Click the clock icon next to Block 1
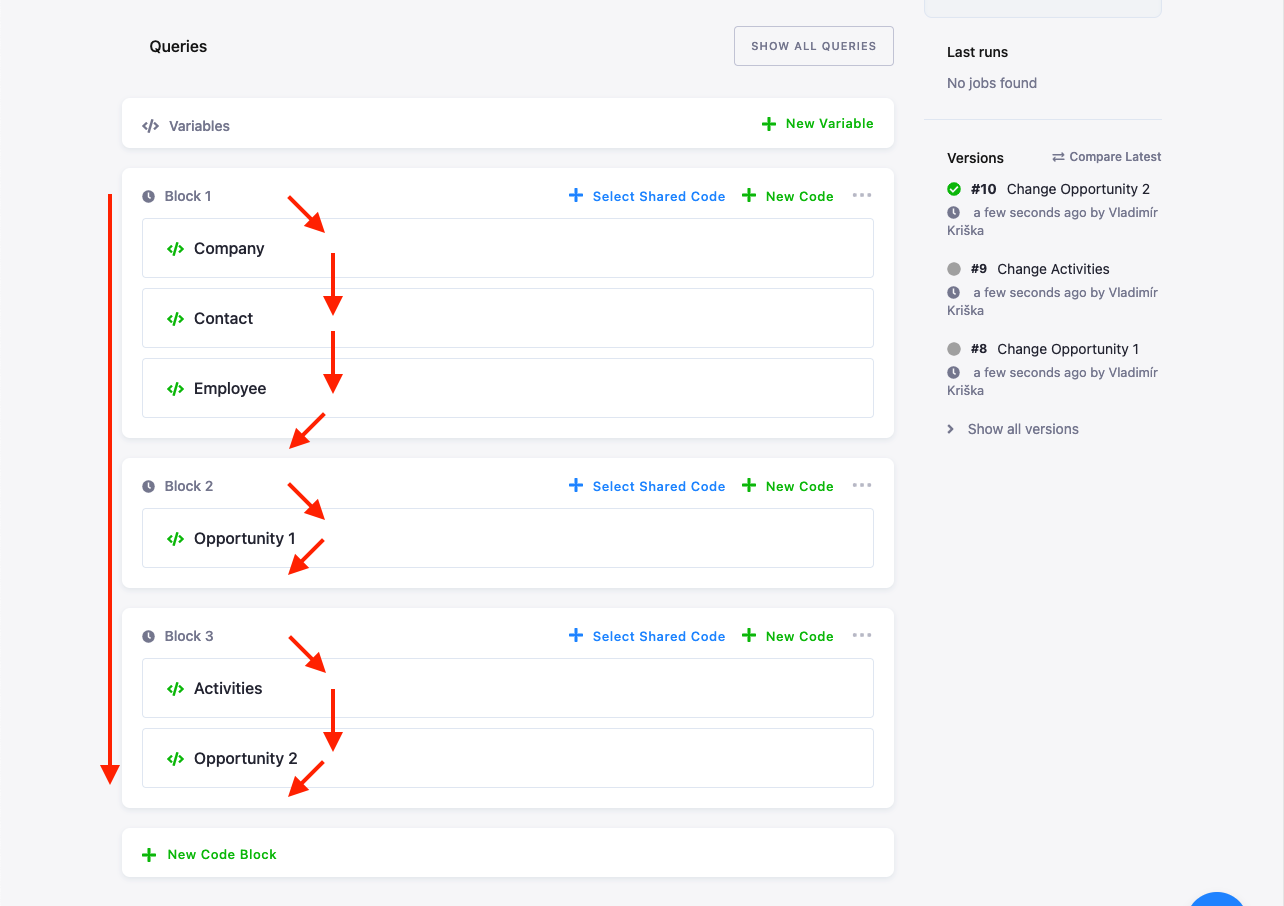1284x906 pixels. coord(149,197)
